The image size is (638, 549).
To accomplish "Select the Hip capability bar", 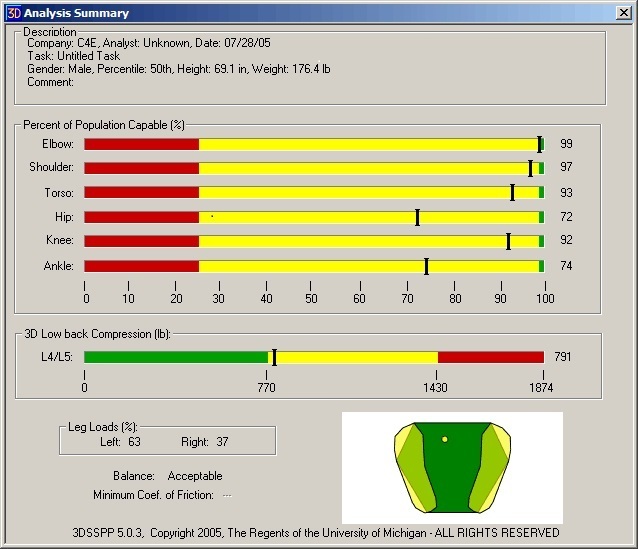I will pos(314,217).
